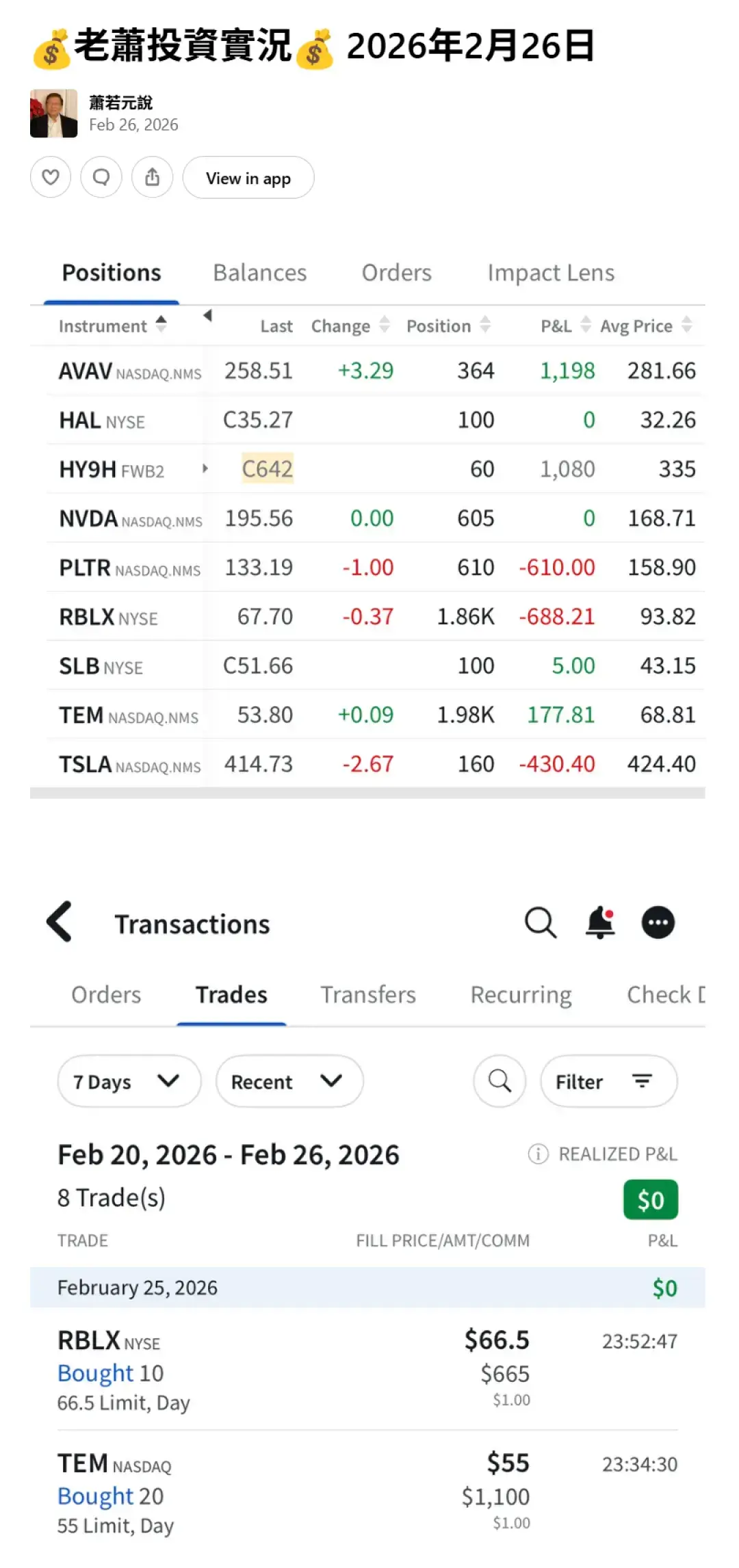Open comments via speech bubble icon

(x=101, y=178)
